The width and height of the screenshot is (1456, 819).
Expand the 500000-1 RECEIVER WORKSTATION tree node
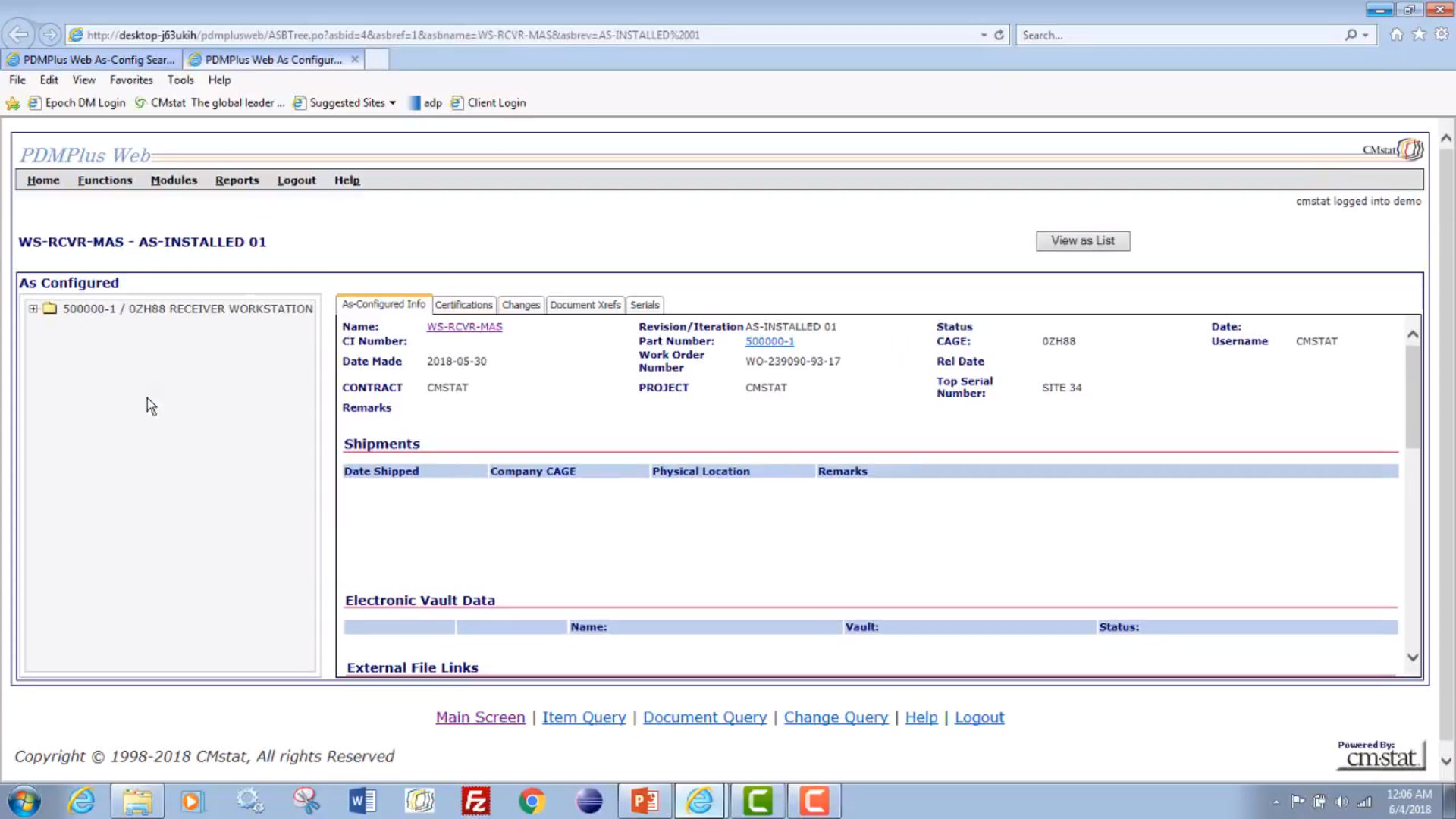click(33, 309)
